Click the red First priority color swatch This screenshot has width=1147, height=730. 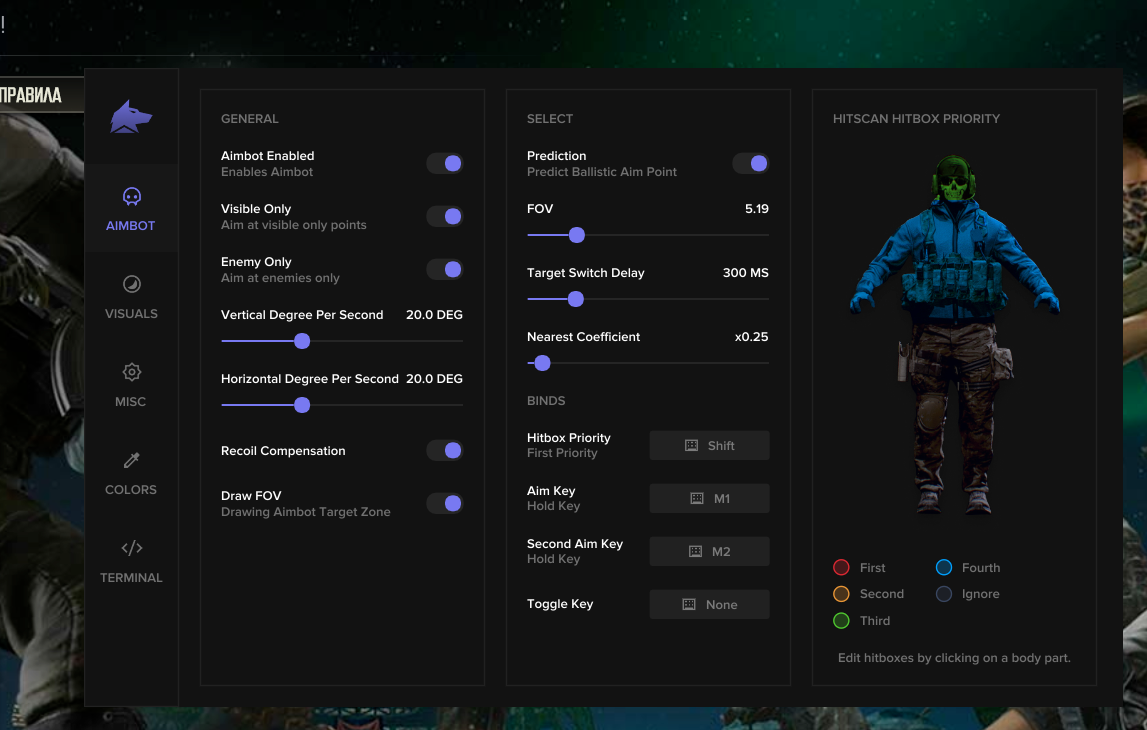tap(840, 567)
